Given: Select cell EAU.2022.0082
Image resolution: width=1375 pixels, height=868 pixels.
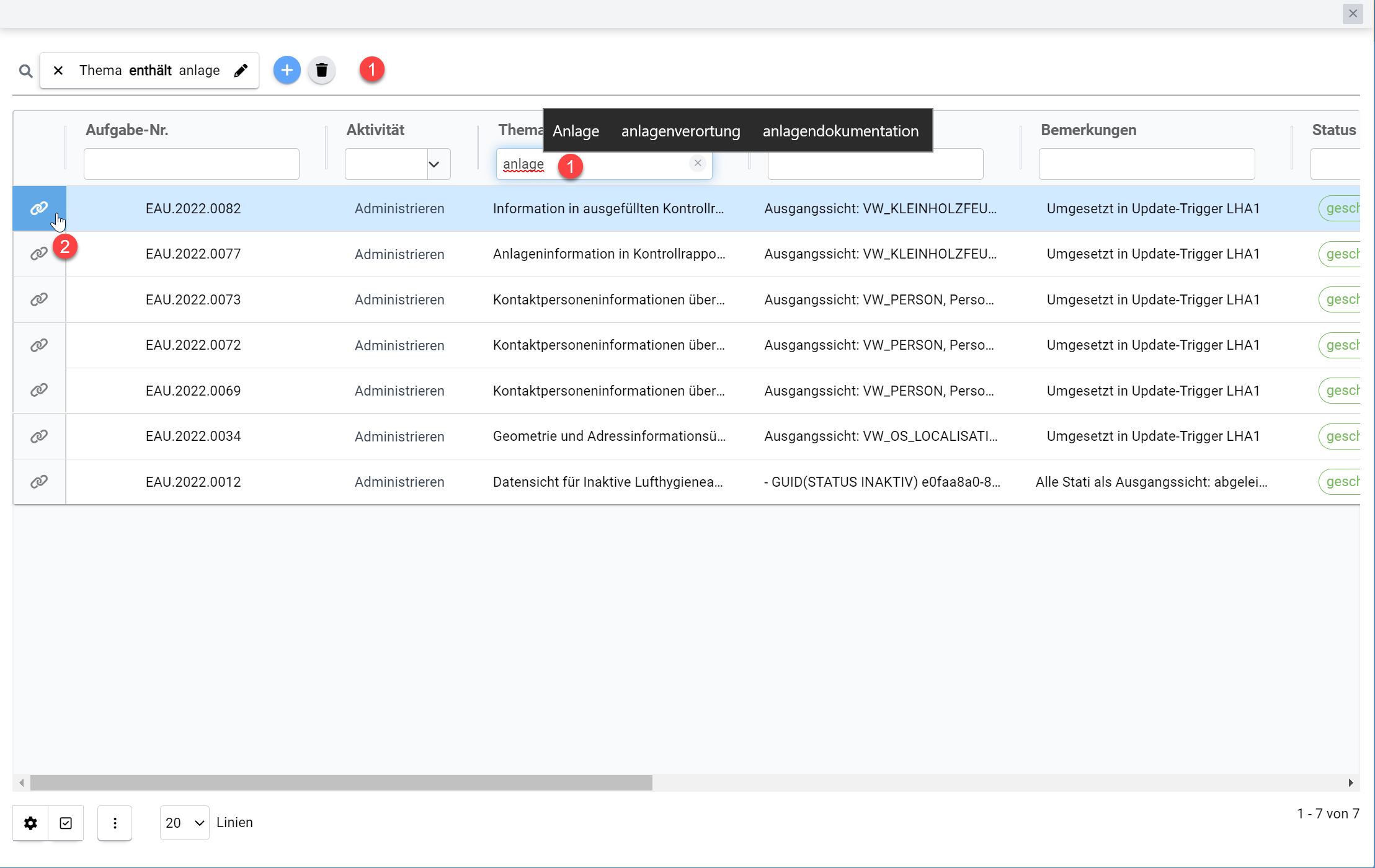Looking at the screenshot, I should point(193,208).
